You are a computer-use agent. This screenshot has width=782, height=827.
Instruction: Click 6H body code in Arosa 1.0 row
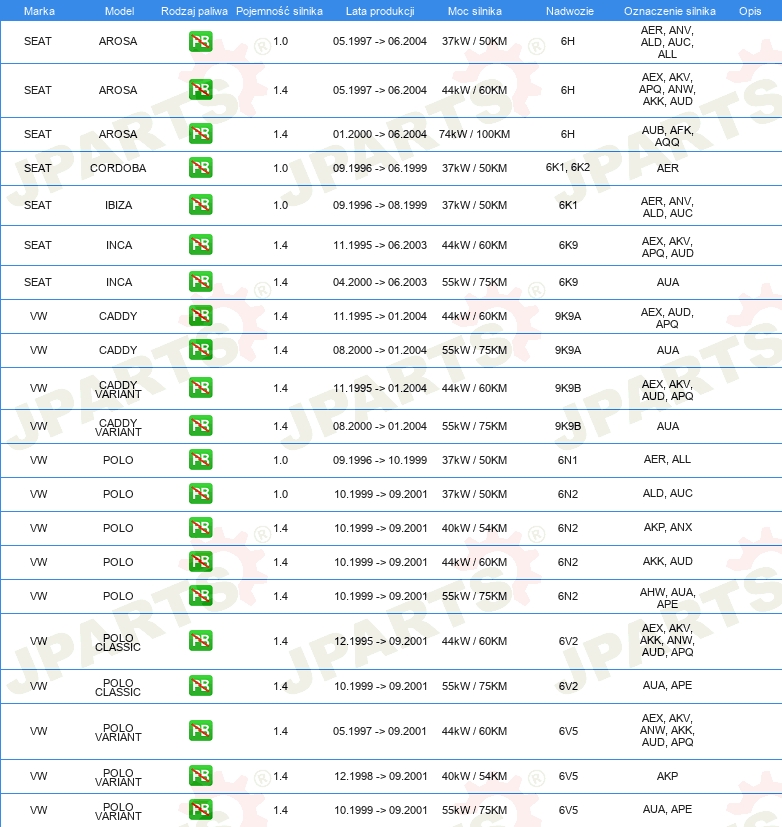568,41
